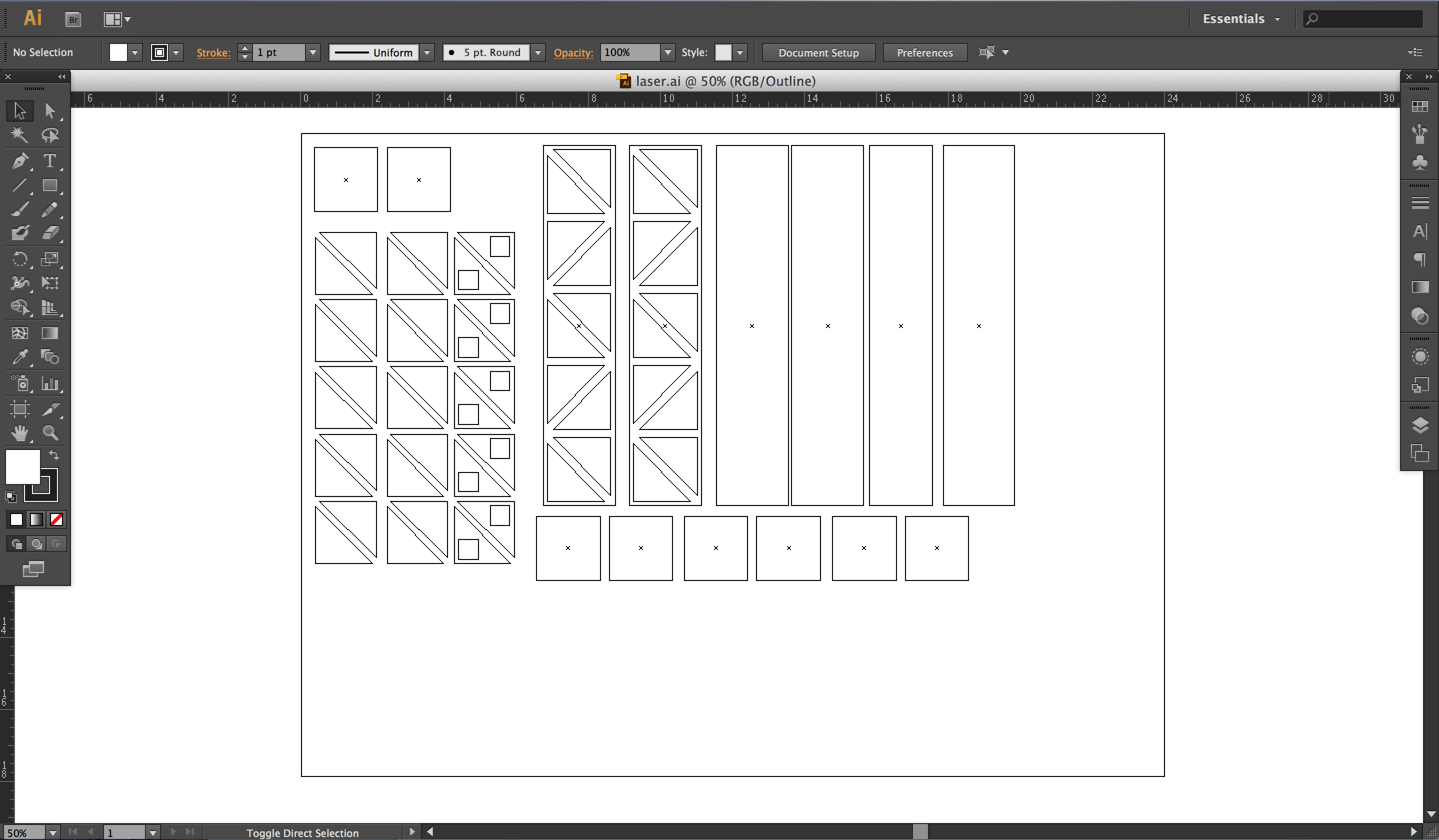The height and width of the screenshot is (840, 1439).
Task: Set fill to None
Action: pos(56,519)
